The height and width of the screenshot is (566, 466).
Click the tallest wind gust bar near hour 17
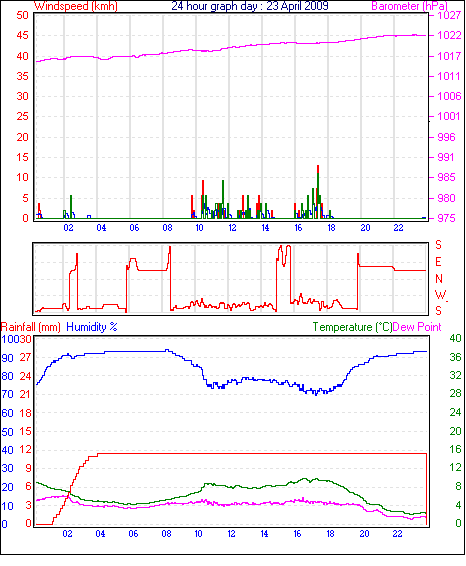[x=318, y=192]
